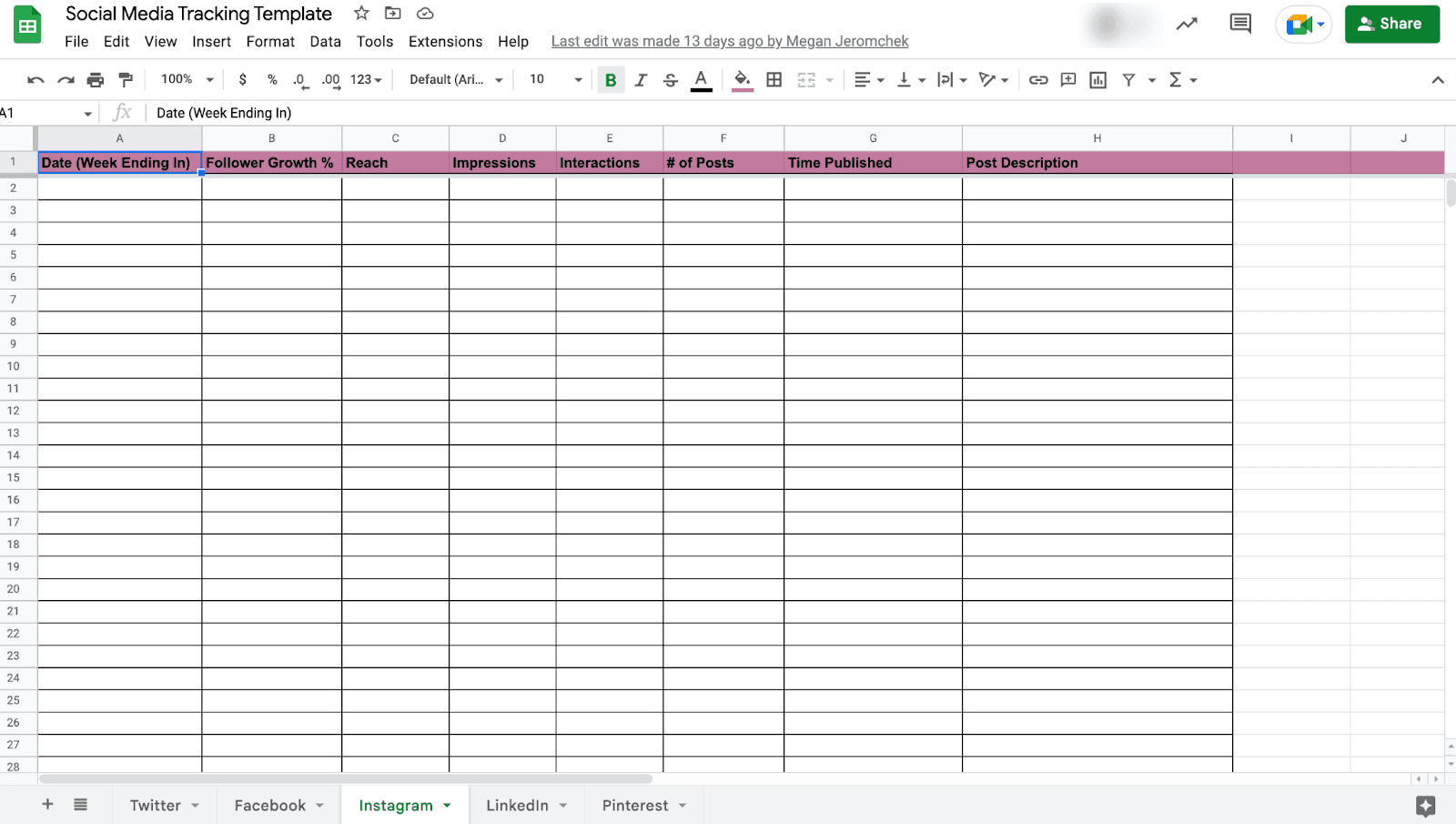Star the Social Media Tracking Template
This screenshot has height=824, width=1456.
pos(361,14)
